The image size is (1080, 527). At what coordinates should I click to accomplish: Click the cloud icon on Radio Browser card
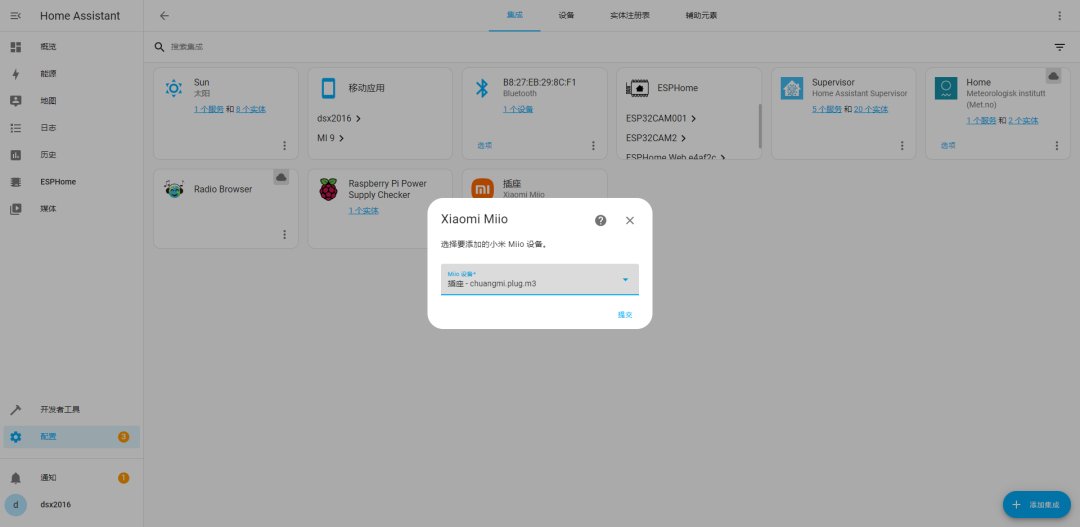tap(281, 177)
